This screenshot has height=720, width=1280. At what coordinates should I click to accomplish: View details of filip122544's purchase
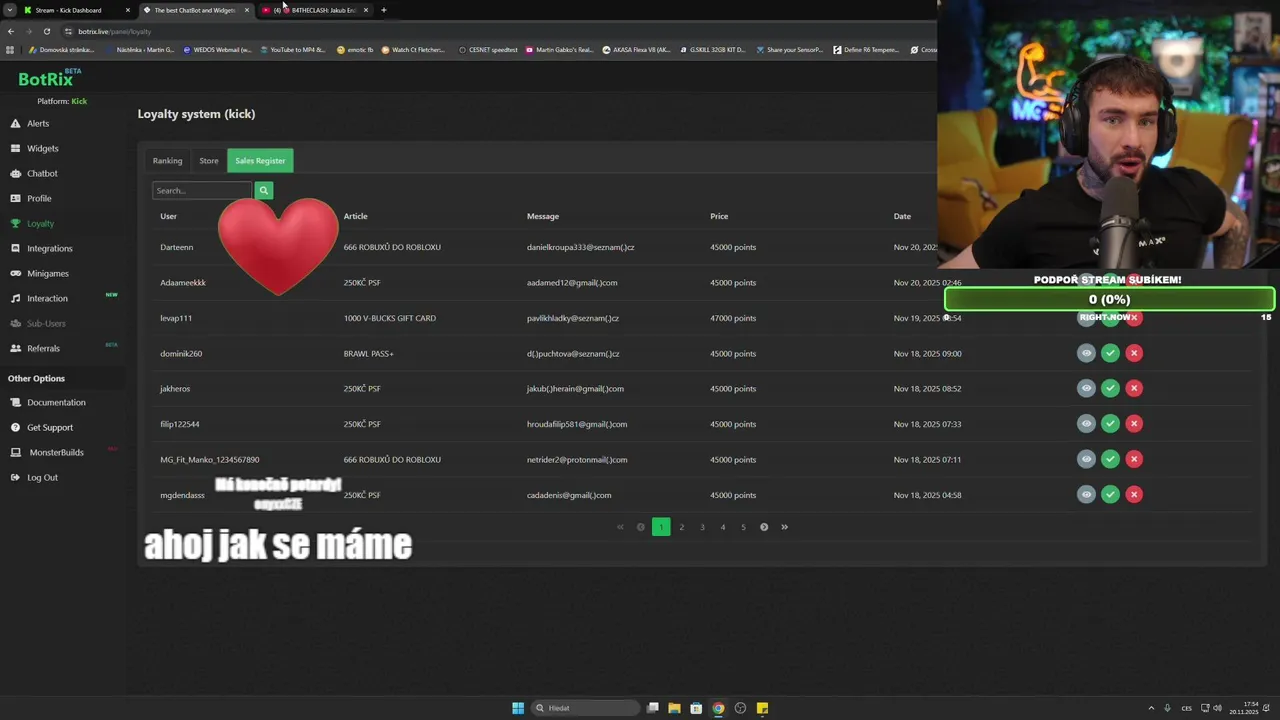tap(1086, 423)
